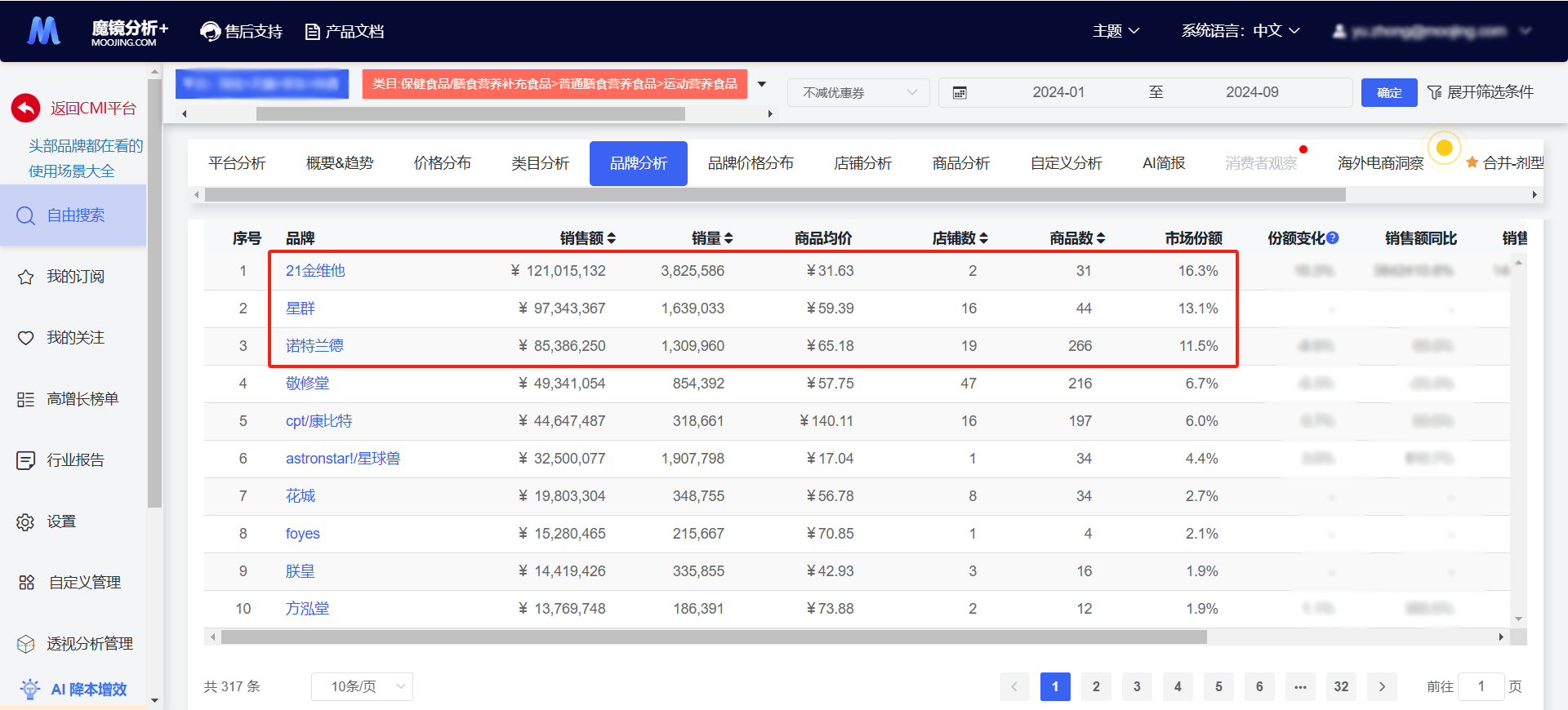The image size is (1568, 710).
Task: Go to previous page arrow
Action: coord(1014,686)
